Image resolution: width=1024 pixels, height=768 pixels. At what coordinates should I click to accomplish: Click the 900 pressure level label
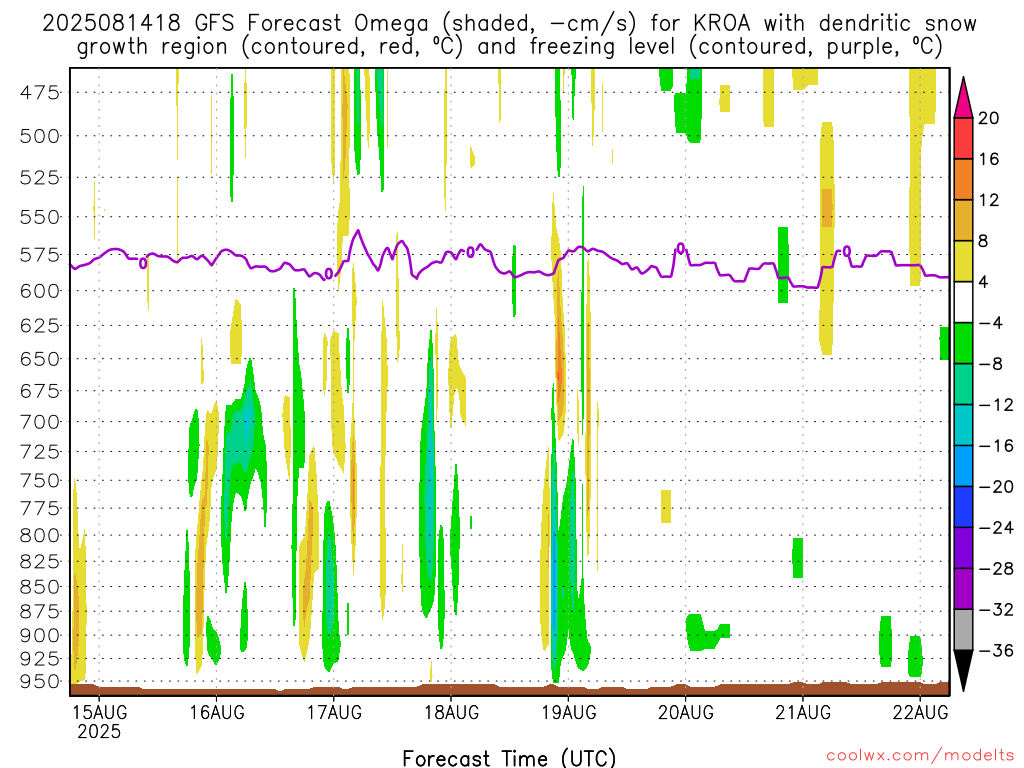(x=40, y=635)
